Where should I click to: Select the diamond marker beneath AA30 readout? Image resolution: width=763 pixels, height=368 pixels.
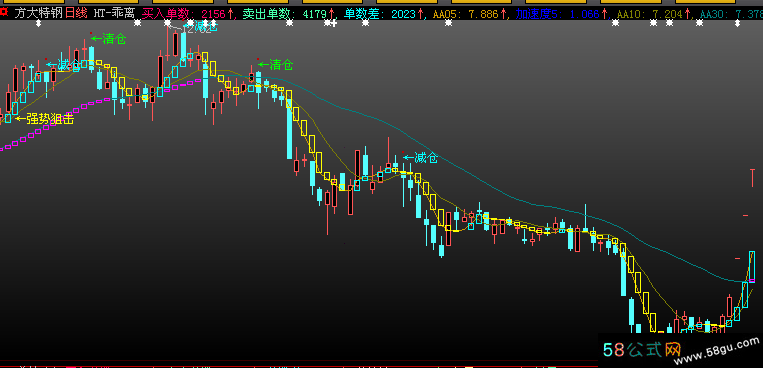coord(737,23)
